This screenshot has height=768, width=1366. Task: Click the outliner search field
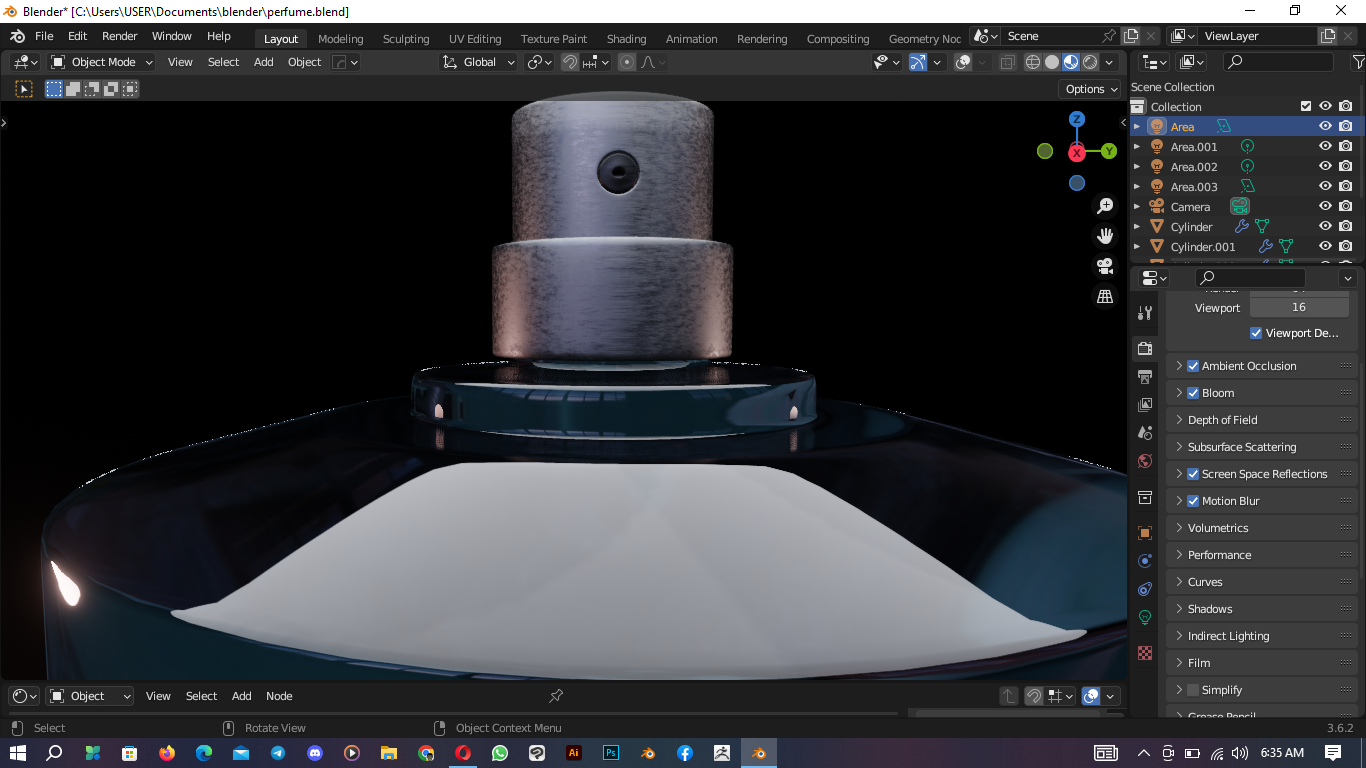pos(1277,62)
